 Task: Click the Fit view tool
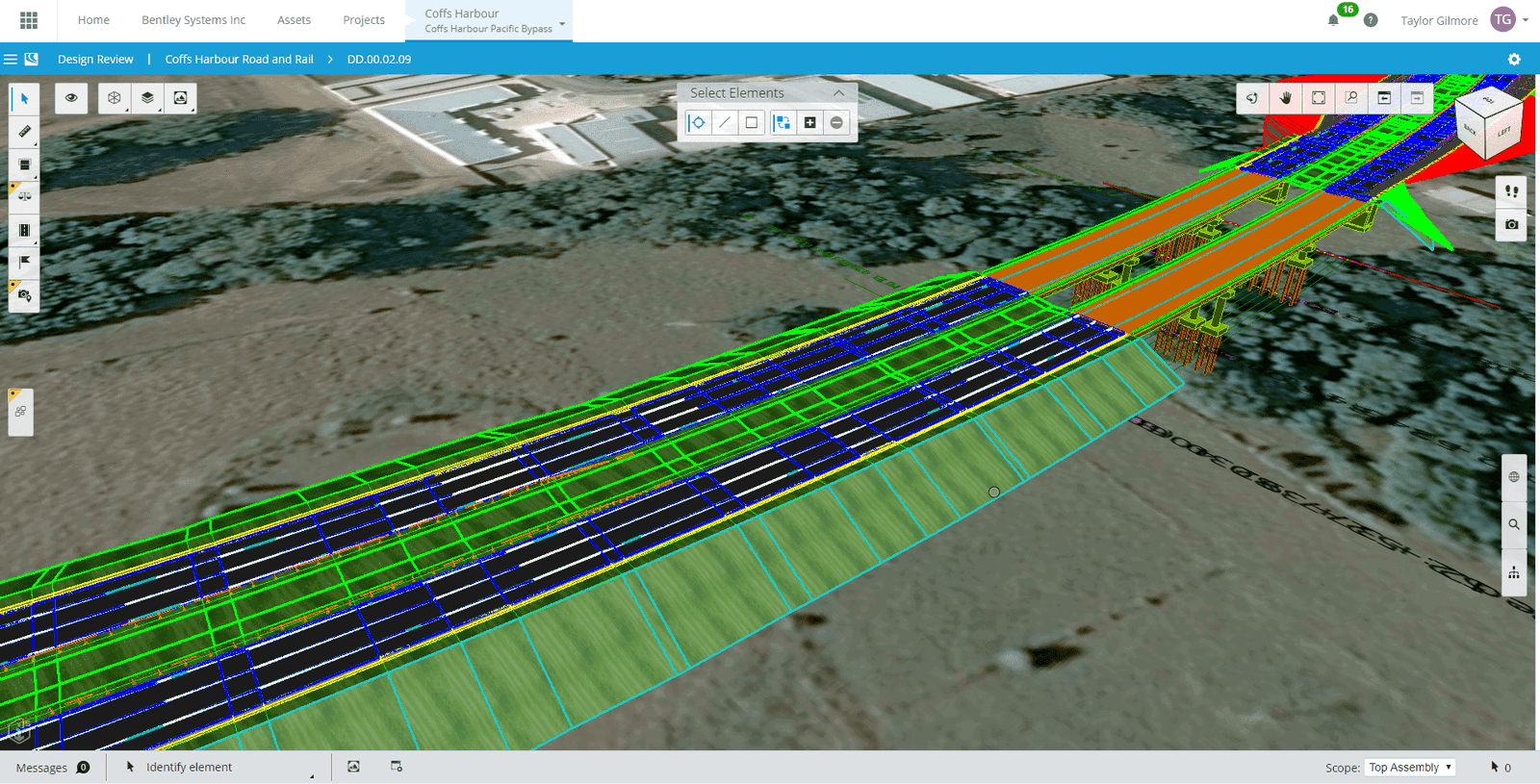pyautogui.click(x=1319, y=98)
